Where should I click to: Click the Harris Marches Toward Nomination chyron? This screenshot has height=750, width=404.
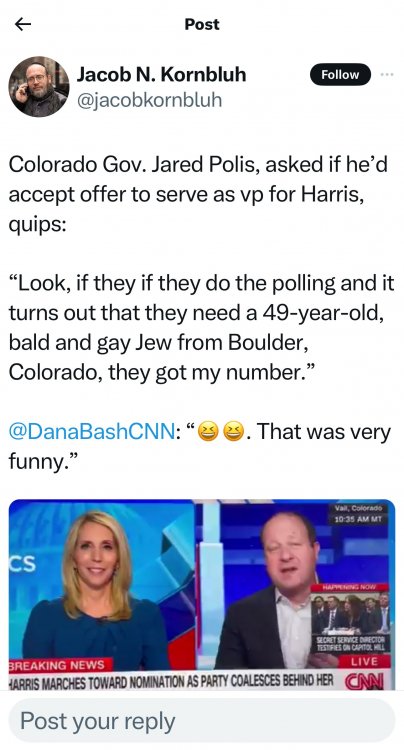coord(172,680)
